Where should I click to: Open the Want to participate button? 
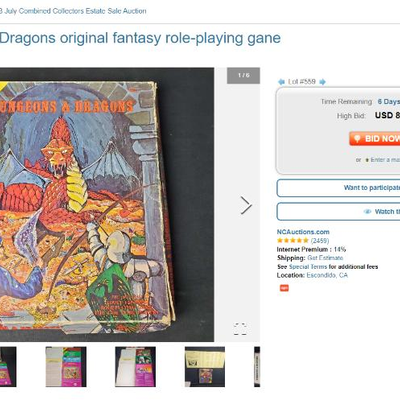click(x=338, y=188)
